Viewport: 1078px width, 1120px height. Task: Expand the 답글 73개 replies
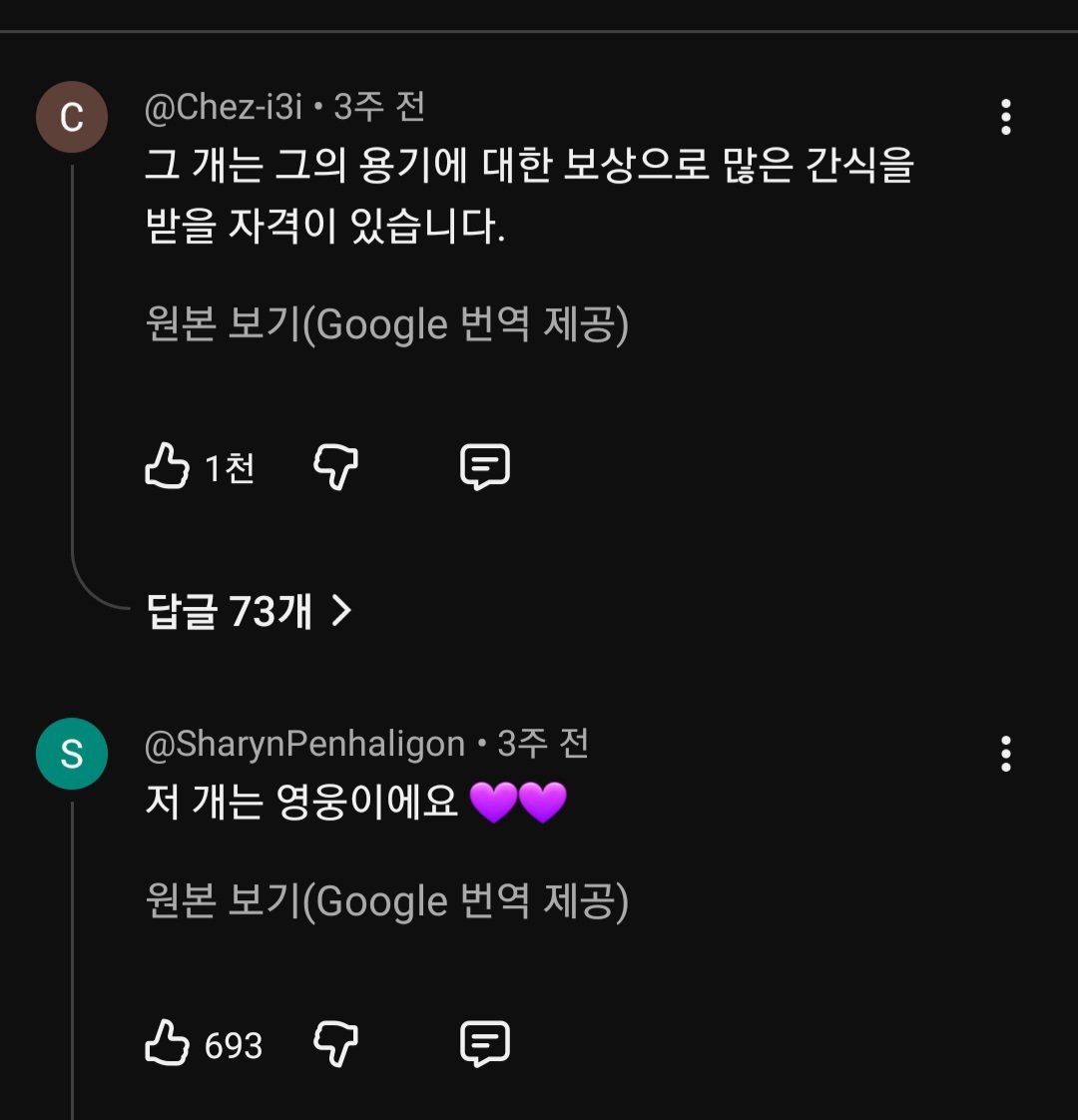pos(249,611)
